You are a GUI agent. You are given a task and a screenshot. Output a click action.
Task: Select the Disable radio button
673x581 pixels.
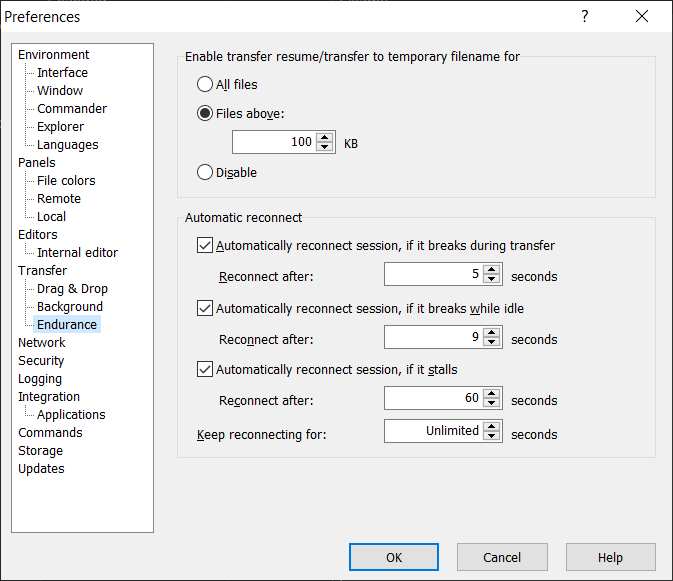click(205, 172)
